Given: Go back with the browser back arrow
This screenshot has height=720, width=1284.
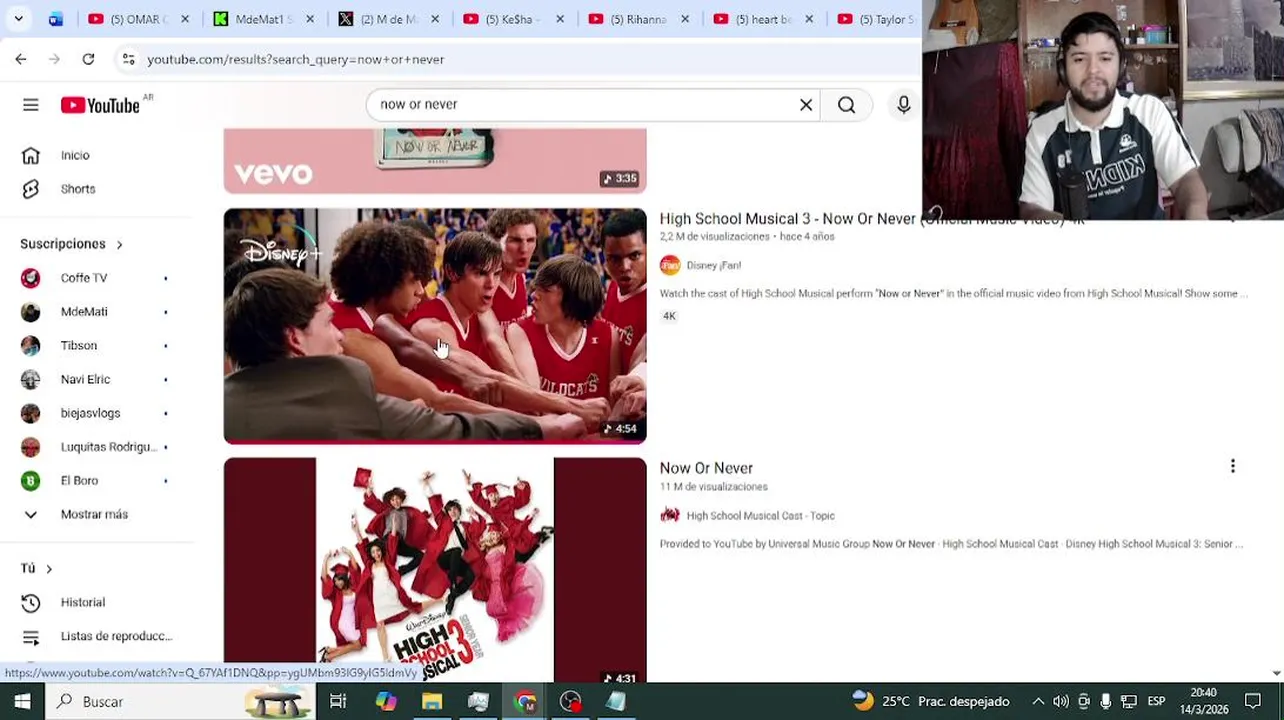Looking at the screenshot, I should coord(21,59).
